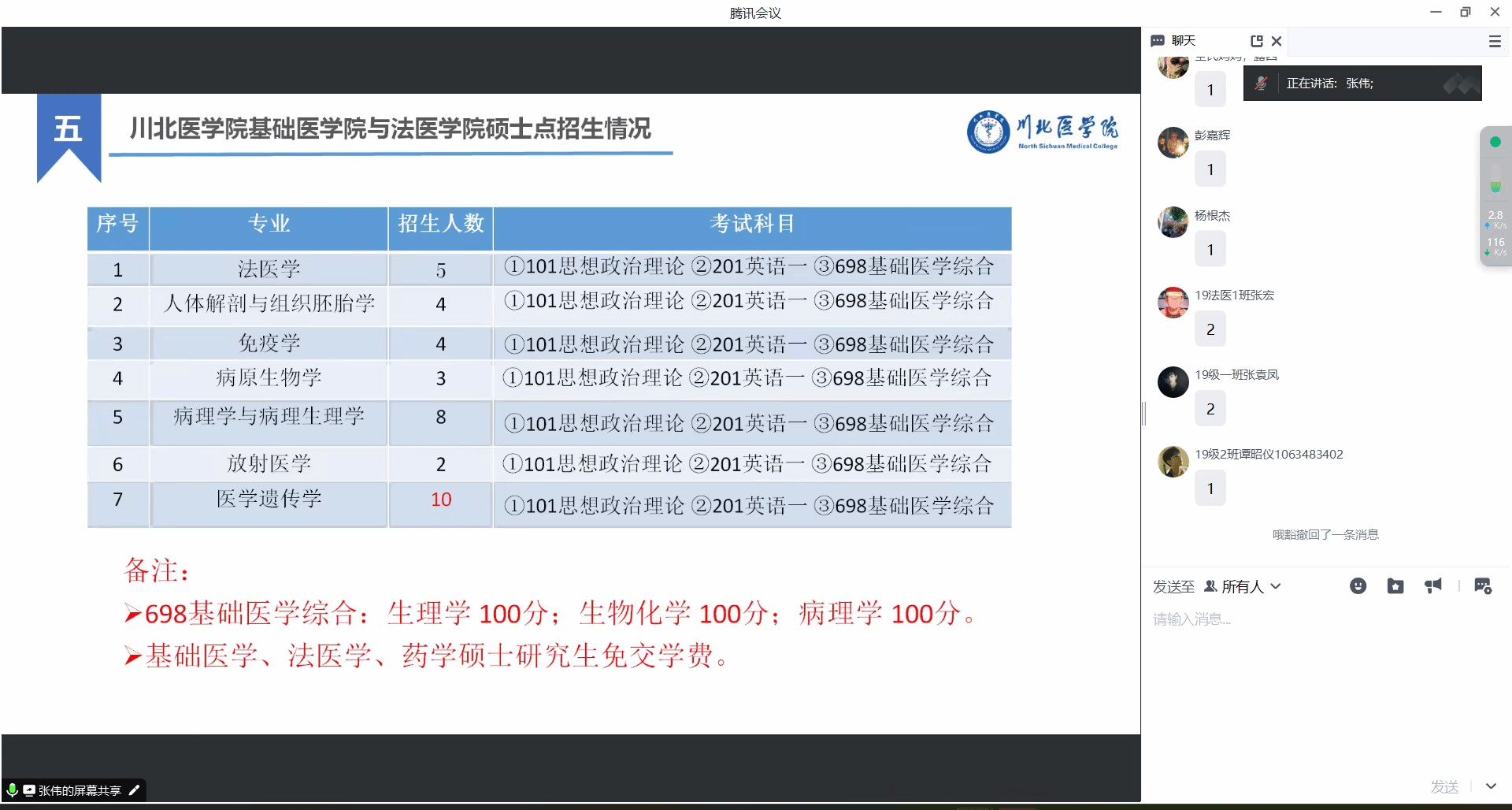Image resolution: width=1512 pixels, height=810 pixels.
Task: Open chat message settings icon
Action: tap(1484, 585)
